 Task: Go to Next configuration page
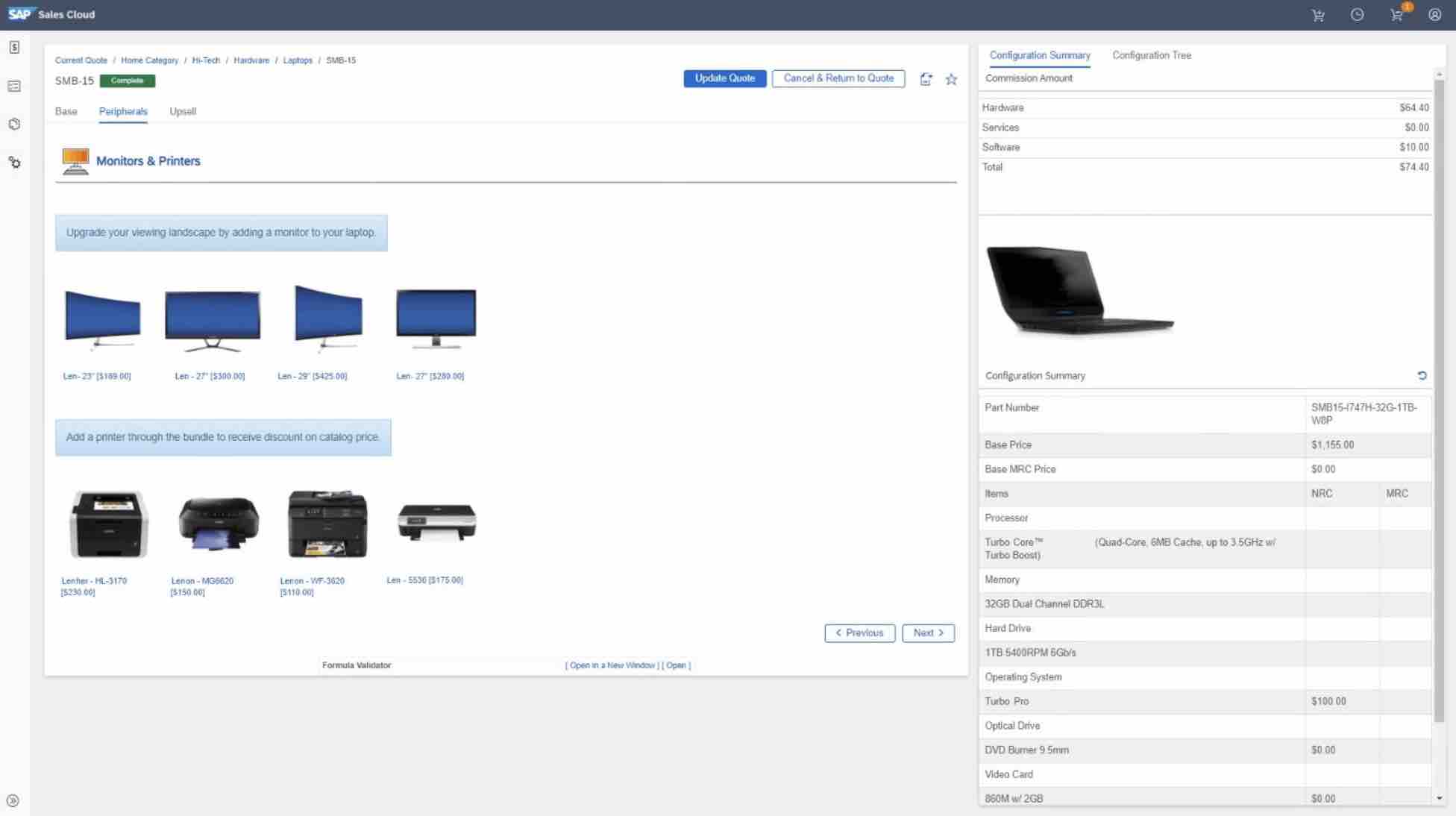[x=928, y=633]
